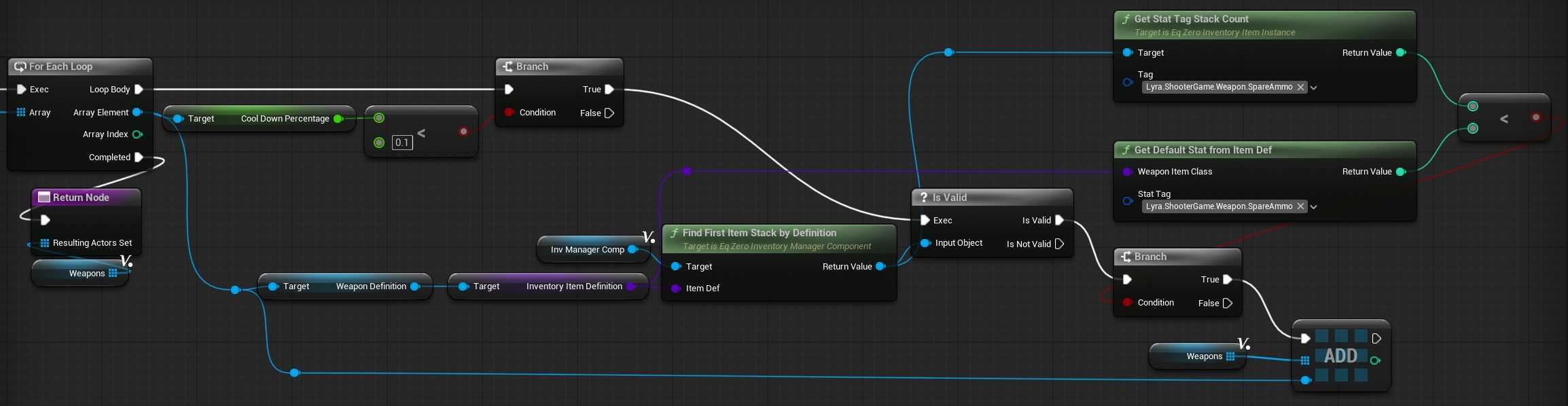
Task: Click the Is Valid execution output pin
Action: (1059, 220)
